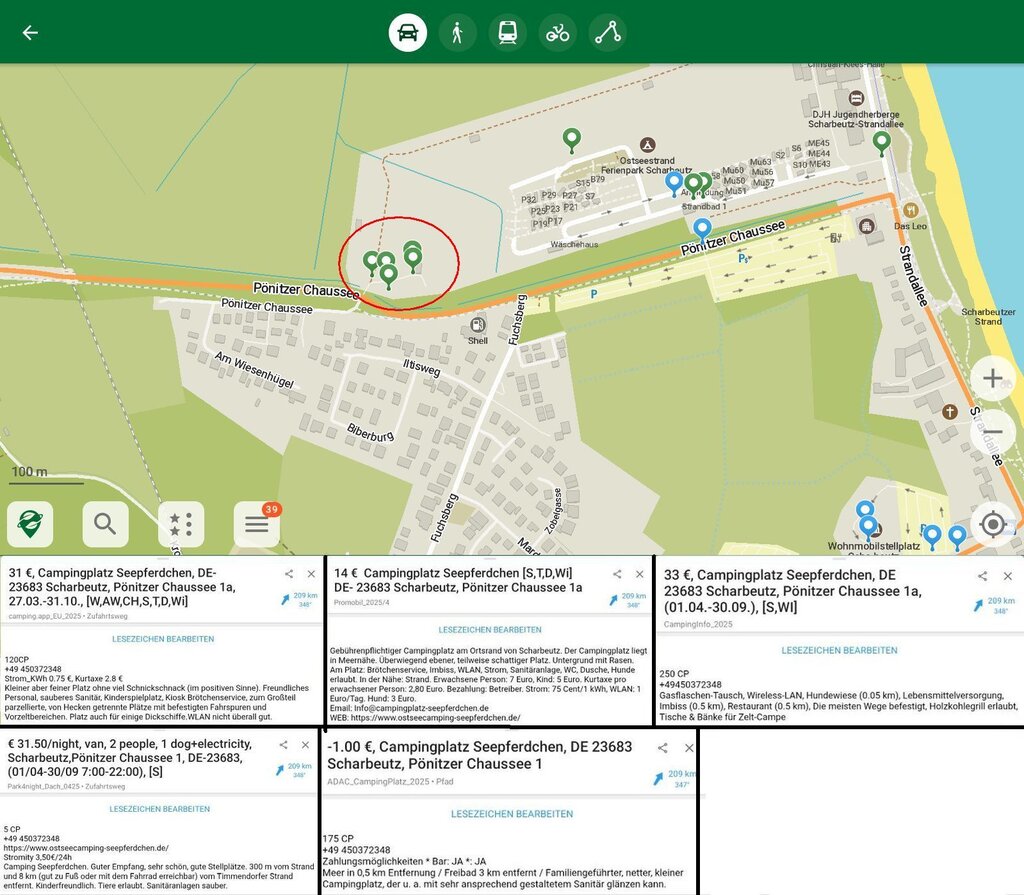Share the 33 € Seepferdchen bookmark
This screenshot has width=1024, height=895.
coord(982,576)
